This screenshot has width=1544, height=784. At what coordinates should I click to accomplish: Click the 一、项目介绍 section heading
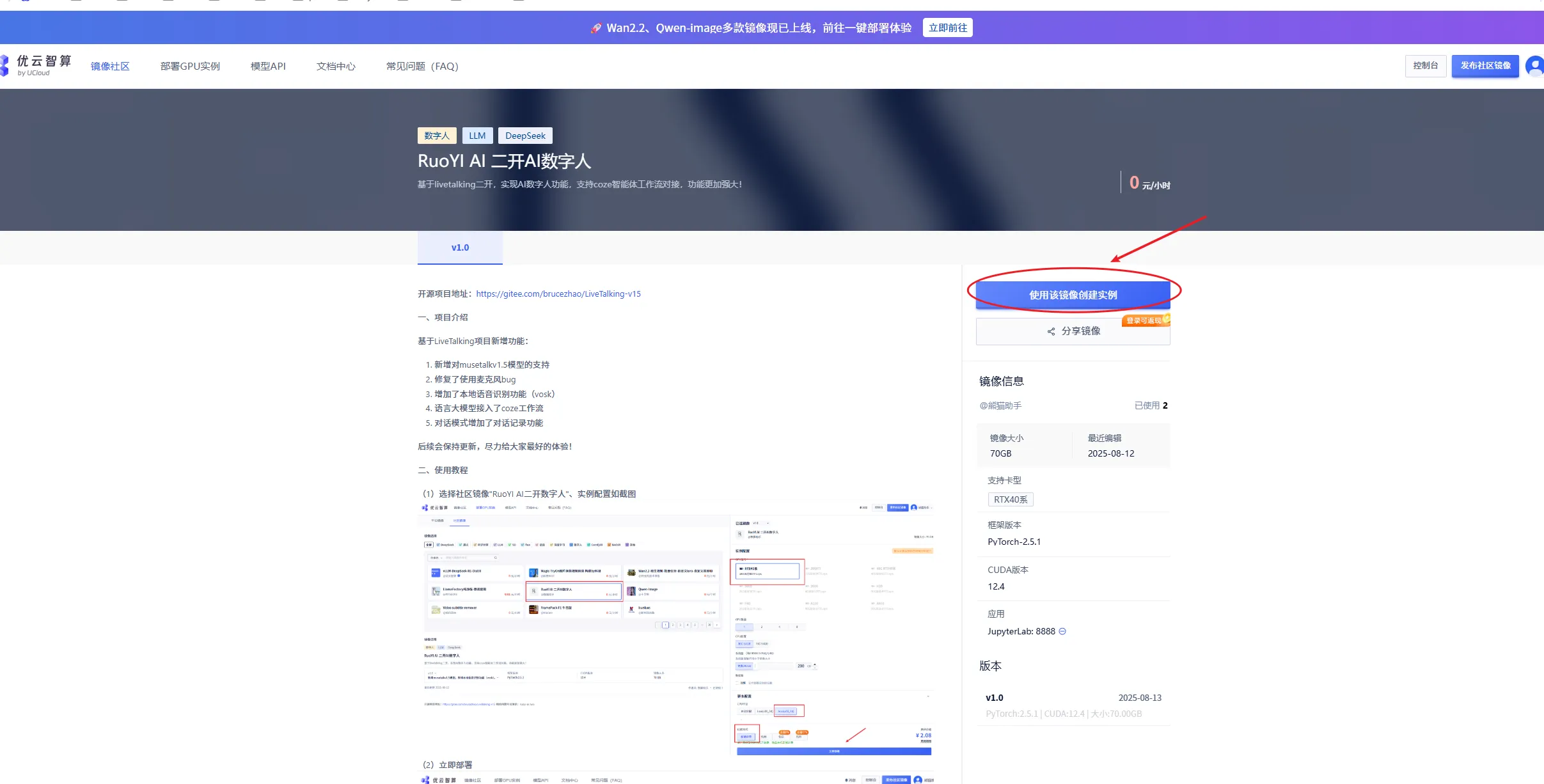point(443,317)
